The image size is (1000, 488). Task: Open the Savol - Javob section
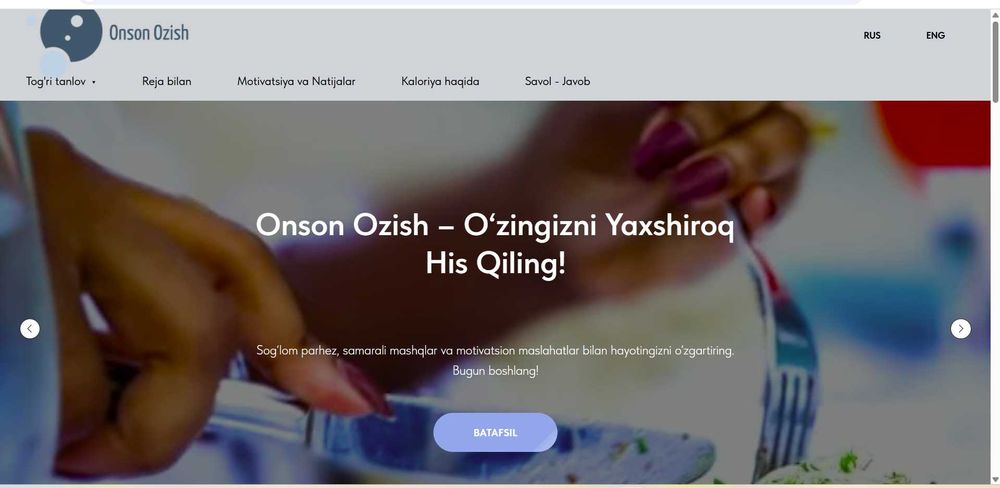557,82
